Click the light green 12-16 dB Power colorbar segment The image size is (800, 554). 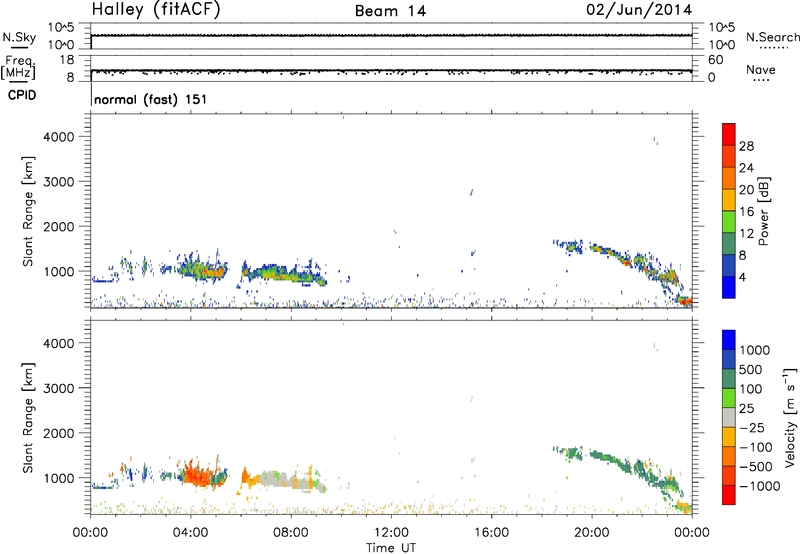(x=729, y=222)
